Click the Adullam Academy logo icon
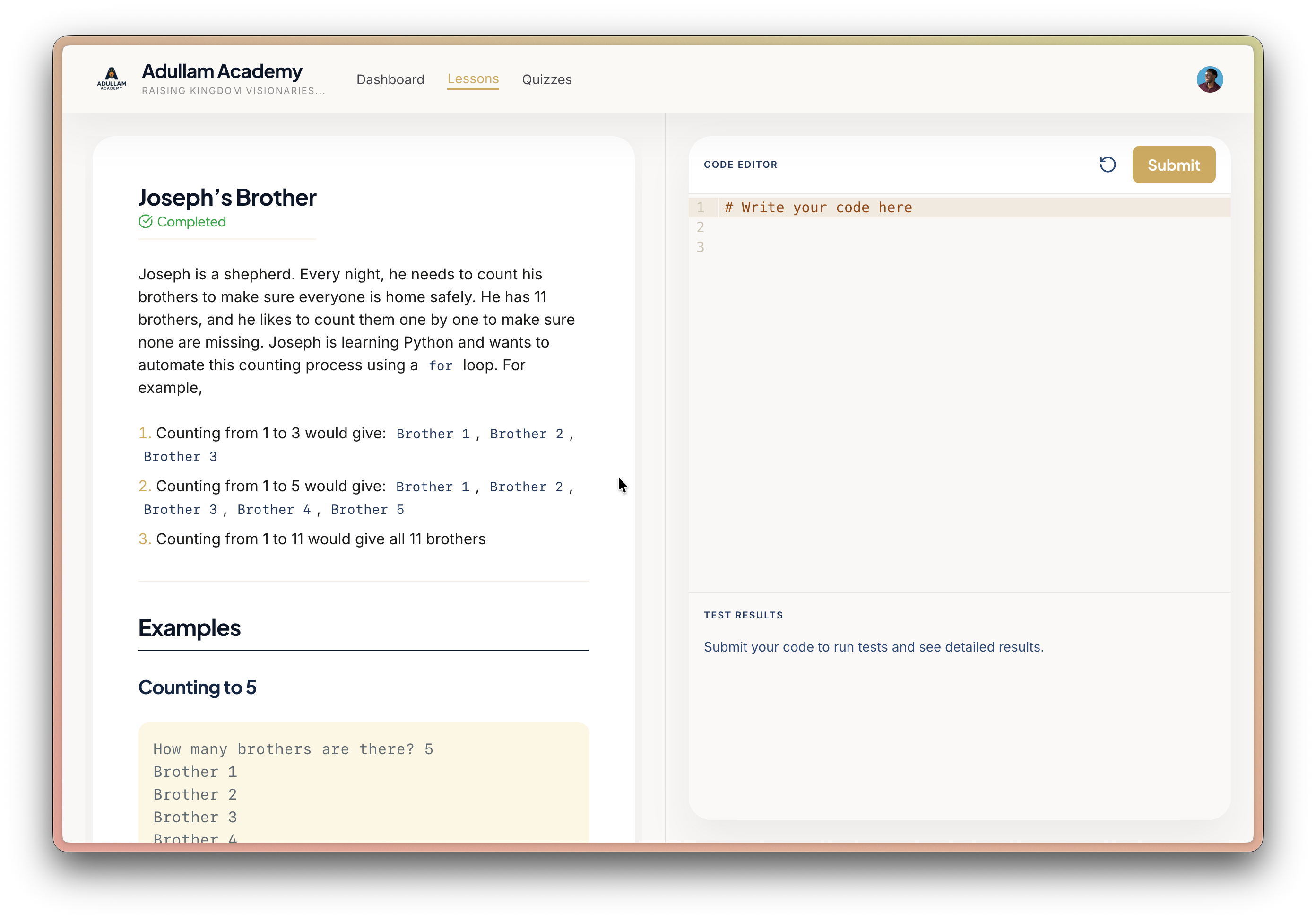This screenshot has height=922, width=1316. (x=112, y=79)
